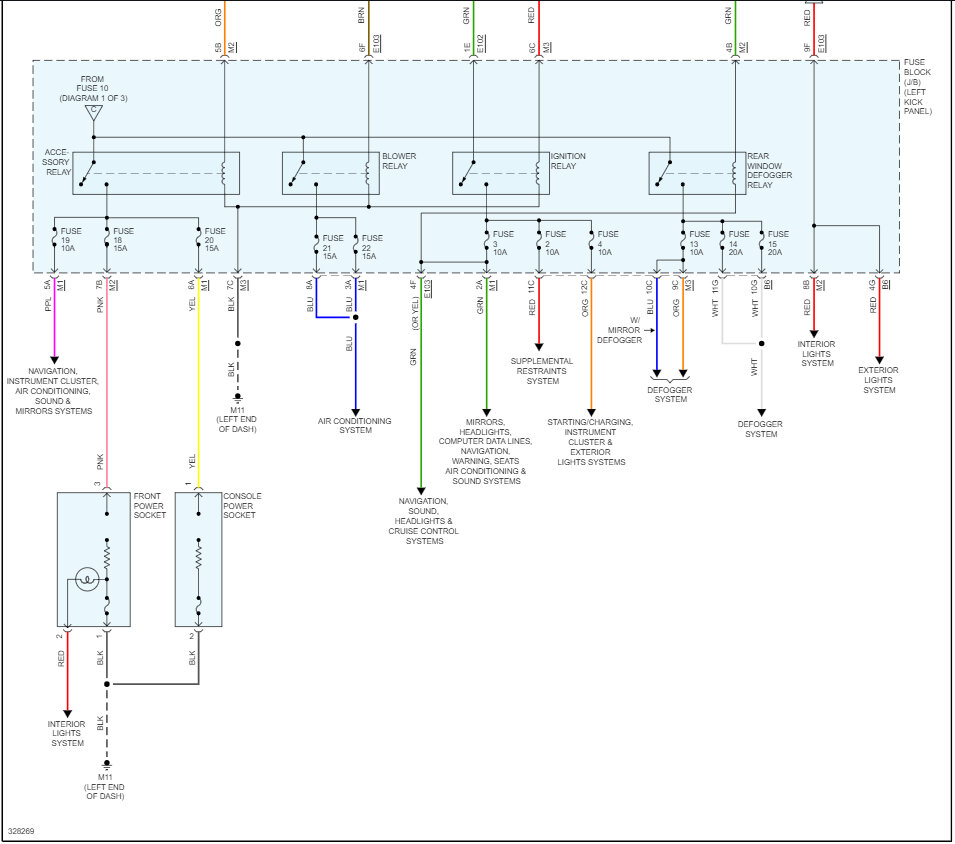
Task: Click the FUSE 13 10A label
Action: click(699, 242)
